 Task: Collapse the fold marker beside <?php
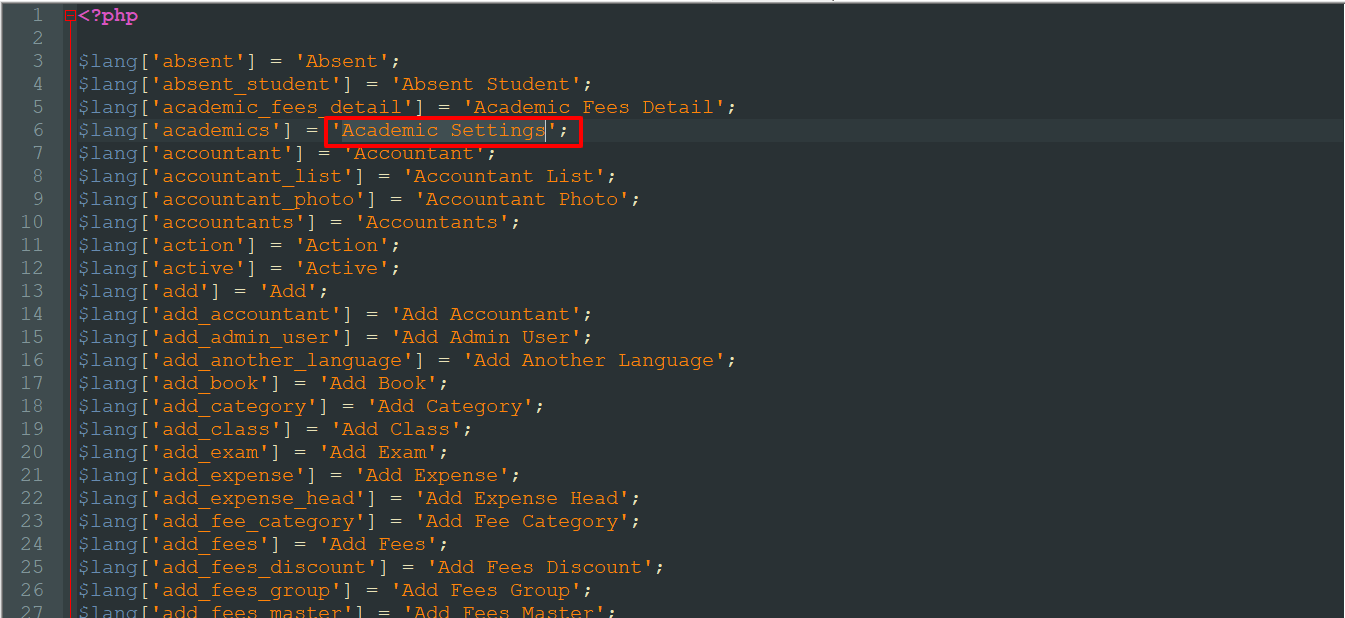[69, 16]
